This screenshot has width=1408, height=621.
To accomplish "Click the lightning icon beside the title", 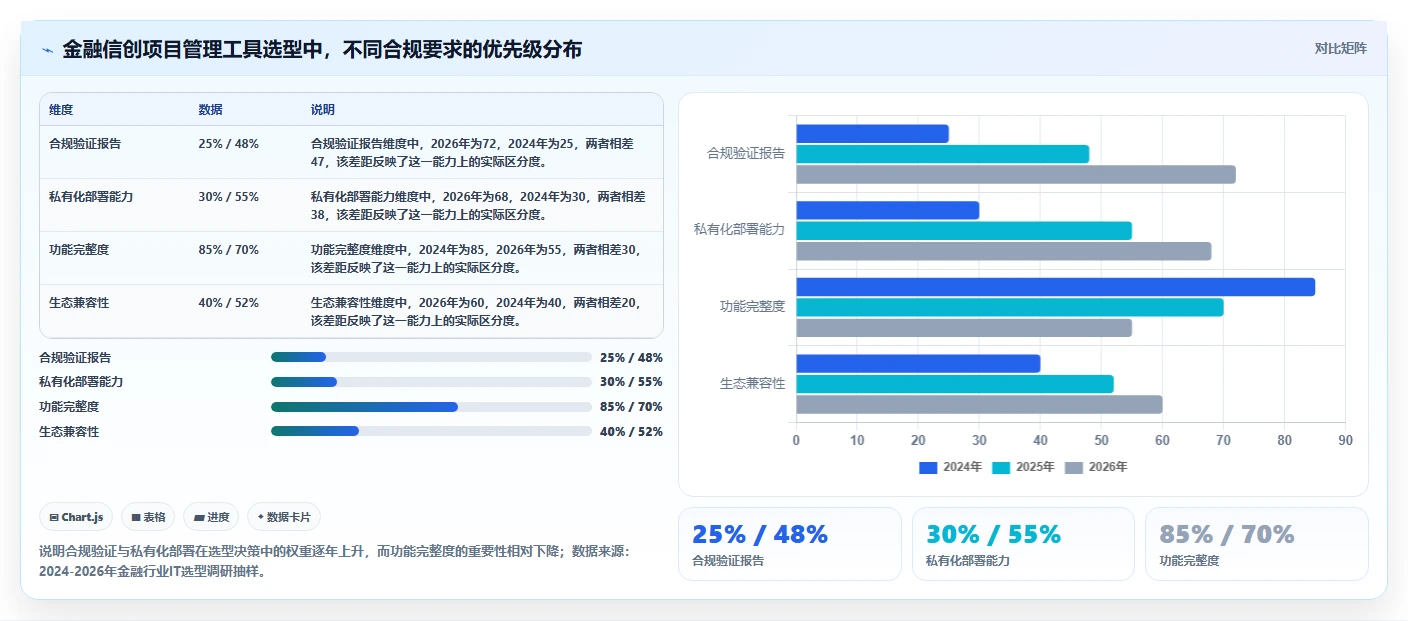I will (x=47, y=50).
